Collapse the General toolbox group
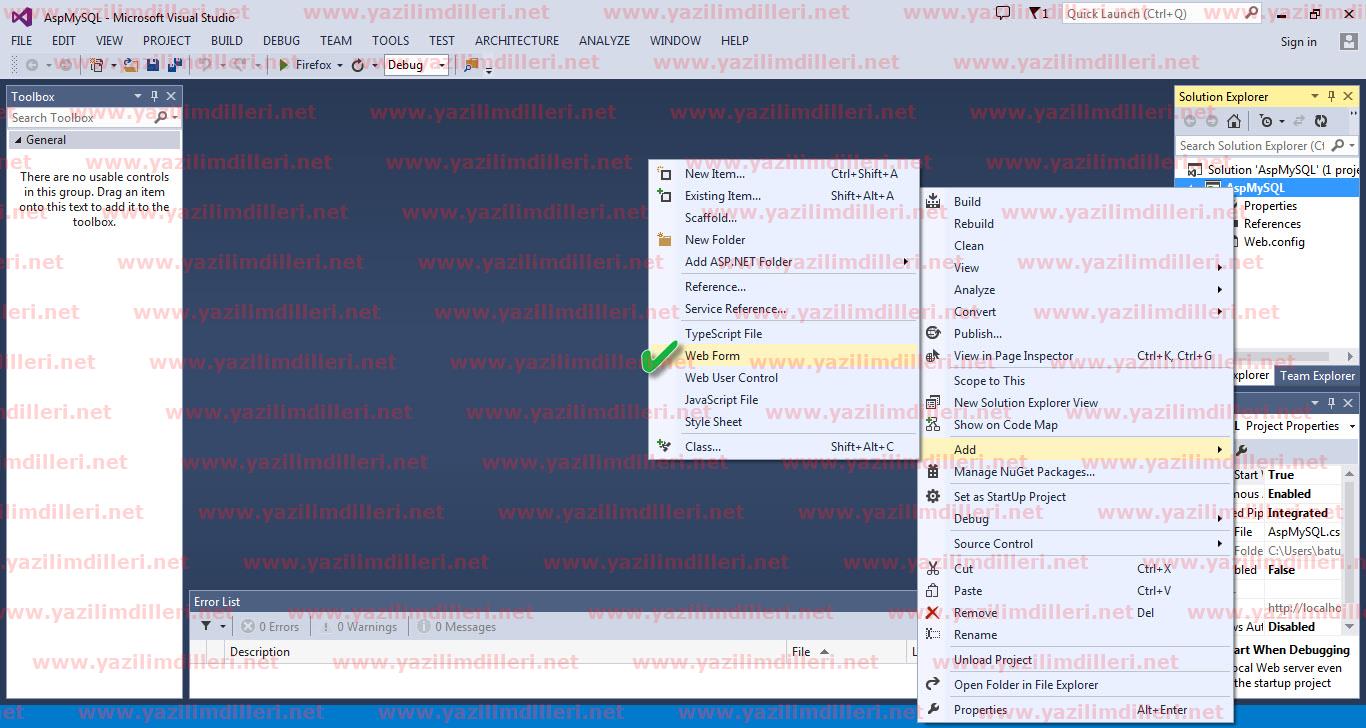The width and height of the screenshot is (1366, 728). click(x=17, y=140)
